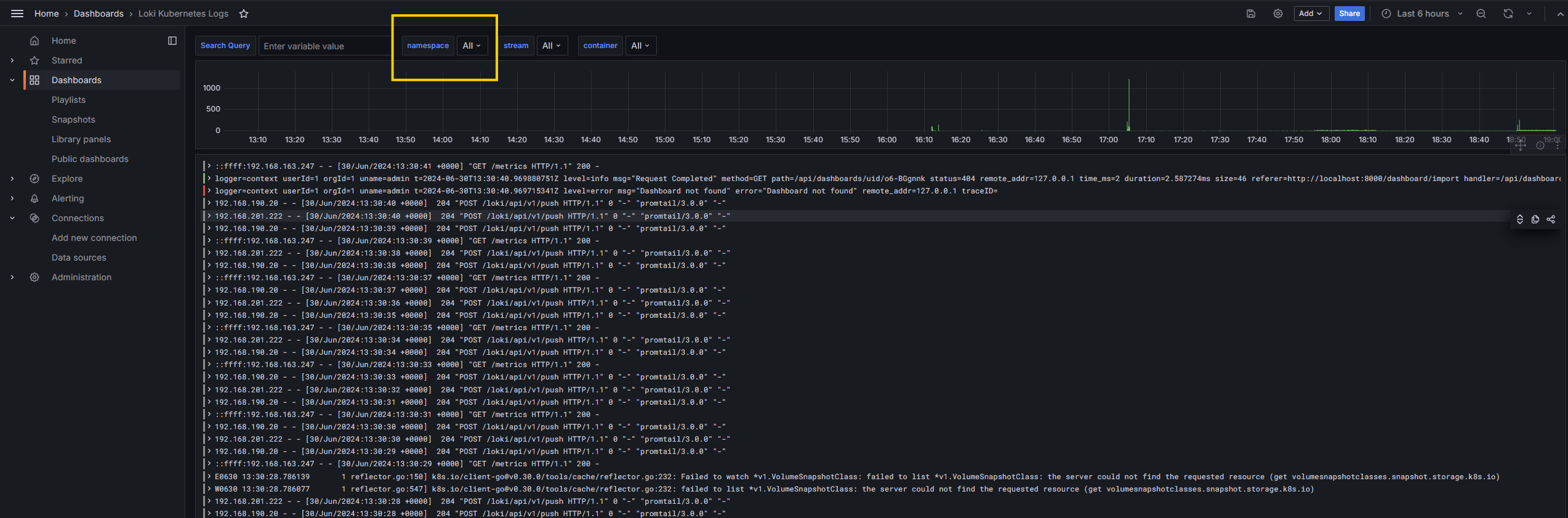Open the logs panel three-dot menu
Screen dimensions: 1568x518
1558,145
